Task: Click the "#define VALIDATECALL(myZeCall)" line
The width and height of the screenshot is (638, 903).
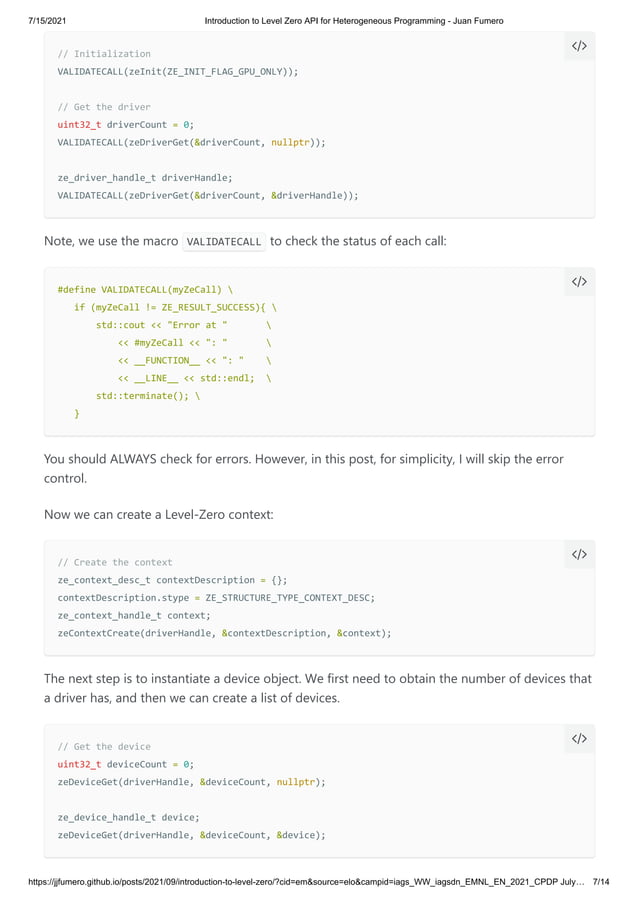Action: [145, 290]
